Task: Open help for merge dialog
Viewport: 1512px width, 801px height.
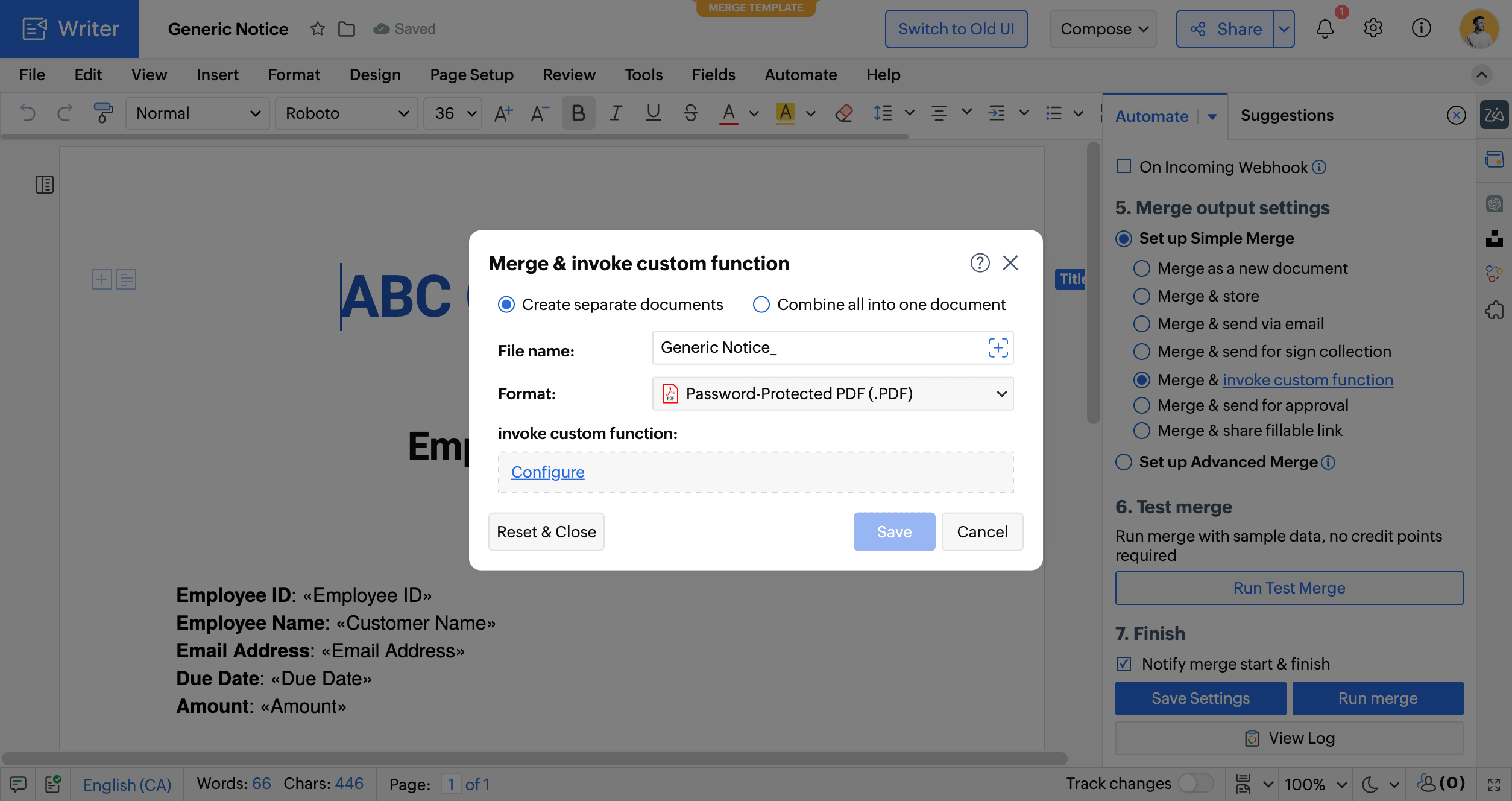Action: [x=980, y=262]
